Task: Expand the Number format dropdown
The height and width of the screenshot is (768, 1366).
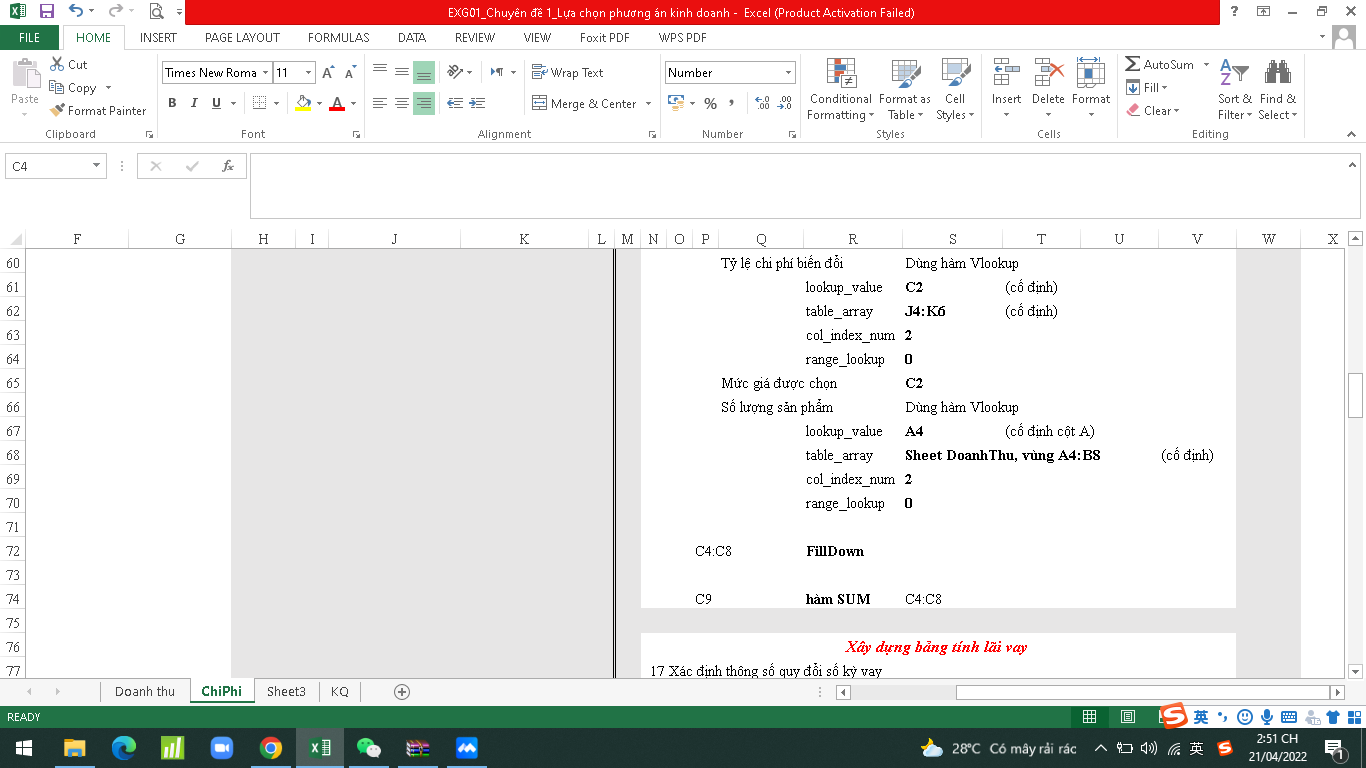Action: coord(788,73)
